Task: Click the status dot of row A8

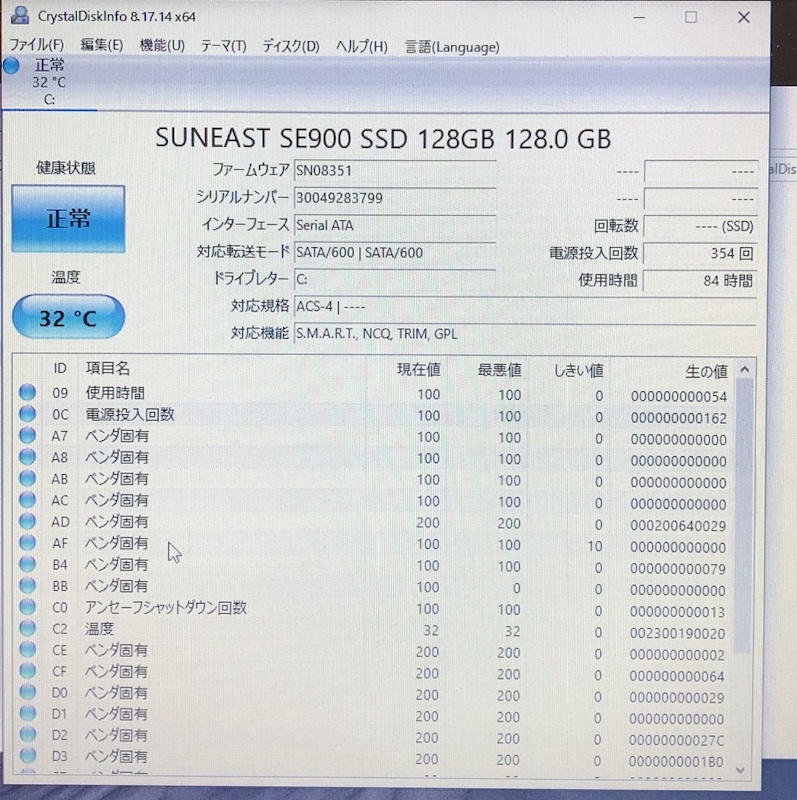Action: coord(28,457)
